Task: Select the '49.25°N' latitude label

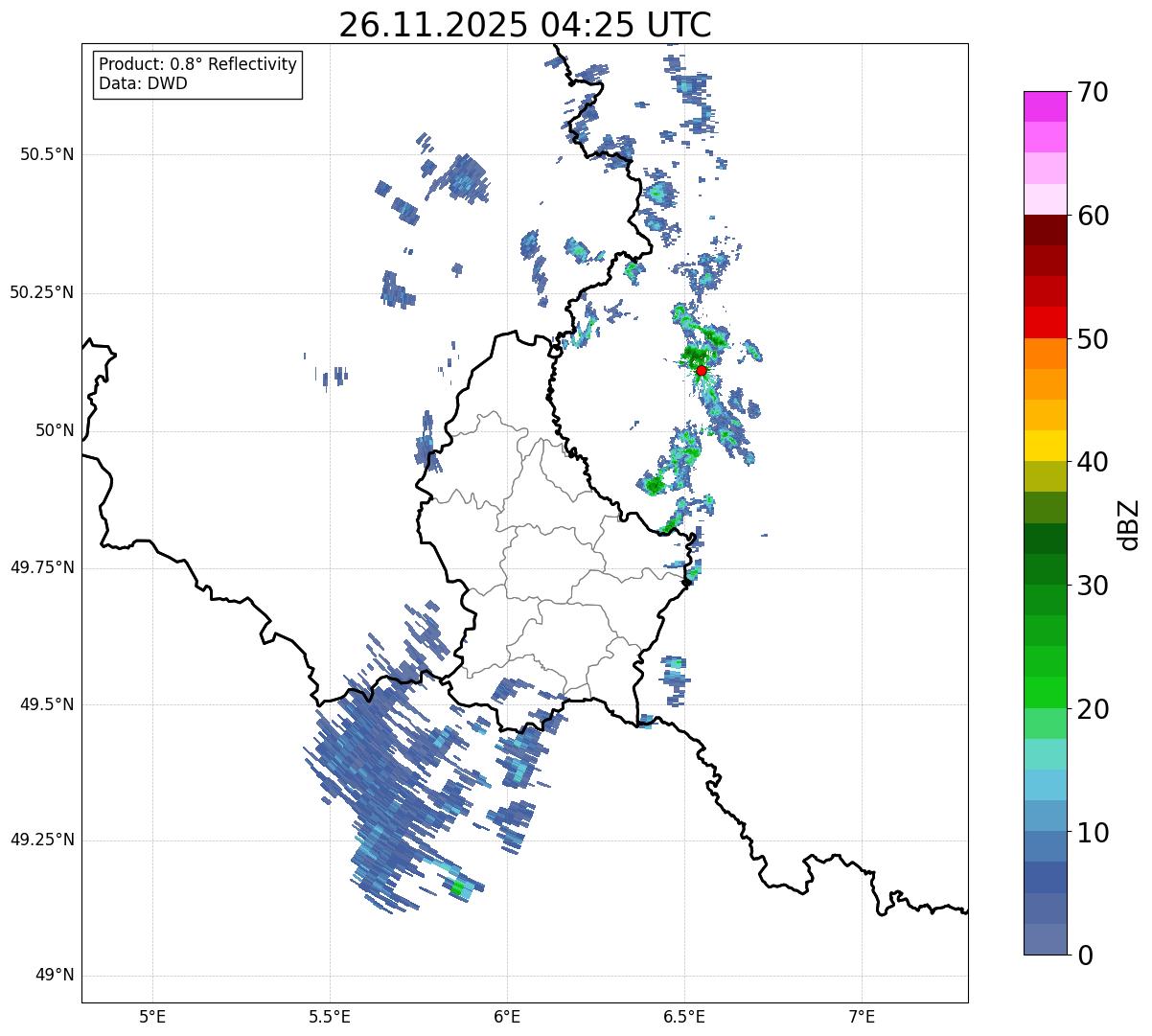Action: pos(42,840)
